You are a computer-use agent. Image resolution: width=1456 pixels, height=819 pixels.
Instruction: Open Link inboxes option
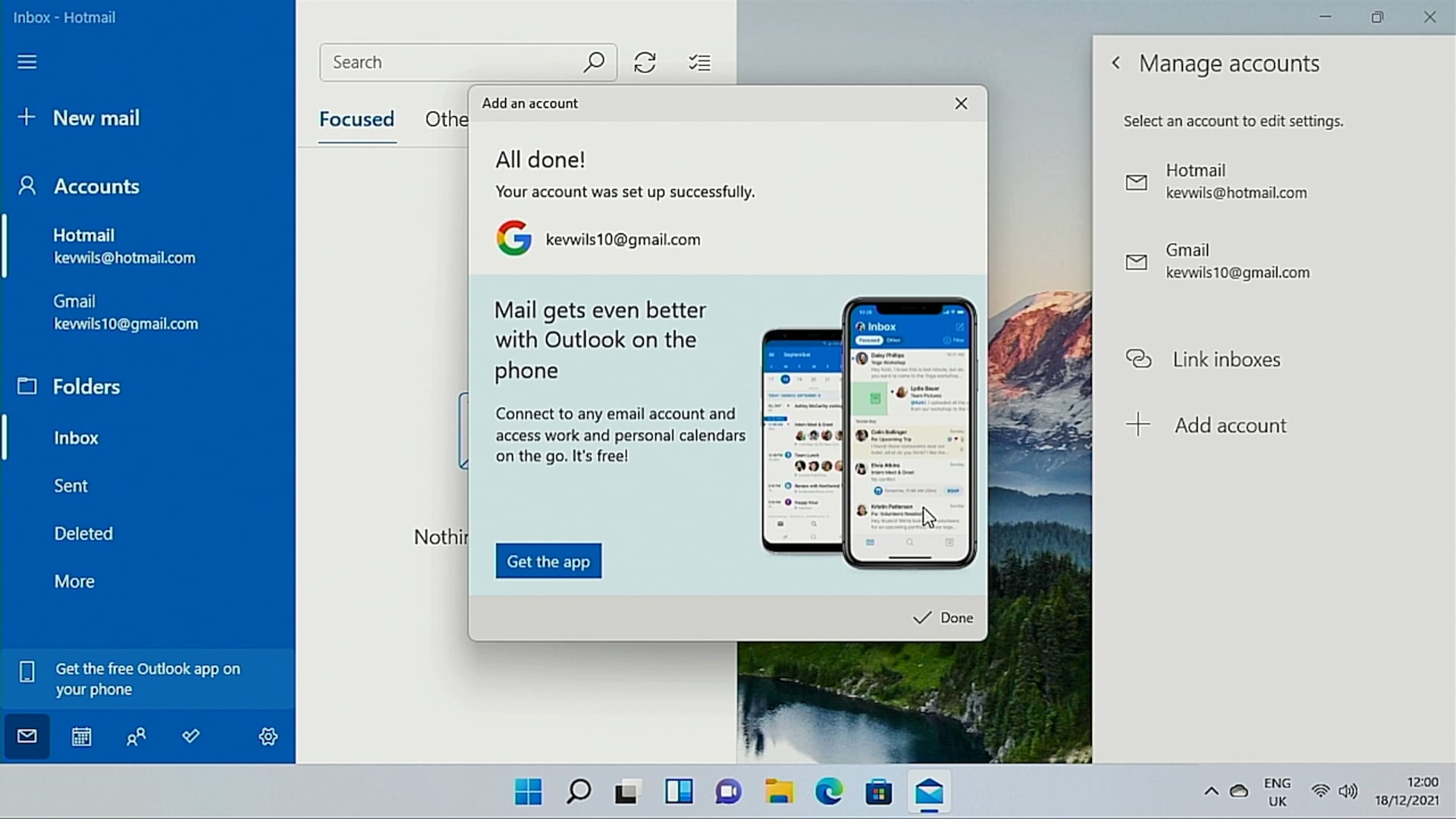click(x=1225, y=359)
